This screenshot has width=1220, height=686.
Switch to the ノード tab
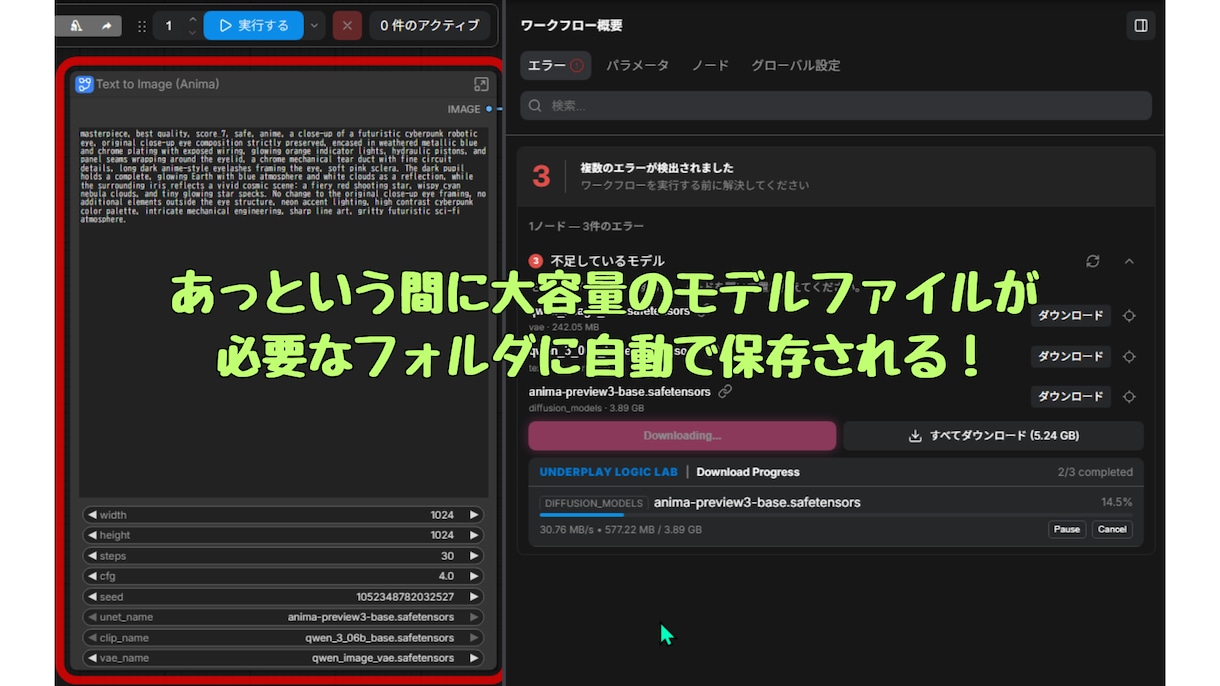tap(710, 65)
